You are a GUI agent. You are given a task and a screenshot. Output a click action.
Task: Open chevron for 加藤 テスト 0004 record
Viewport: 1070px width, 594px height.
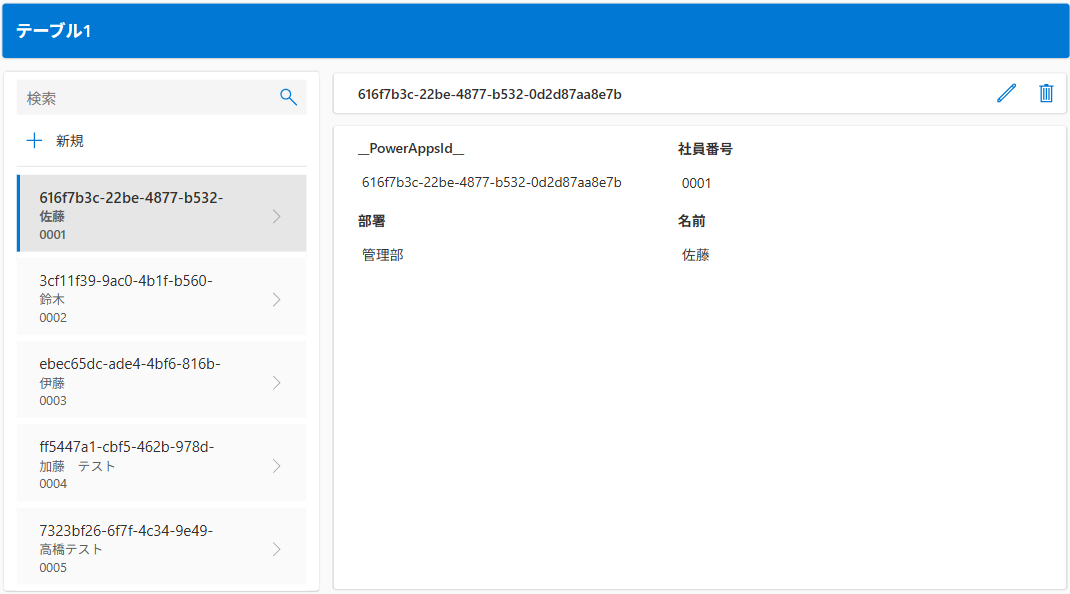[x=276, y=466]
